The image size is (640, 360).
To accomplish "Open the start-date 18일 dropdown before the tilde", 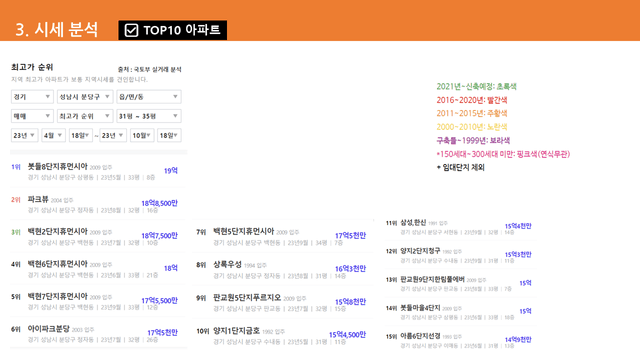I will pos(80,135).
